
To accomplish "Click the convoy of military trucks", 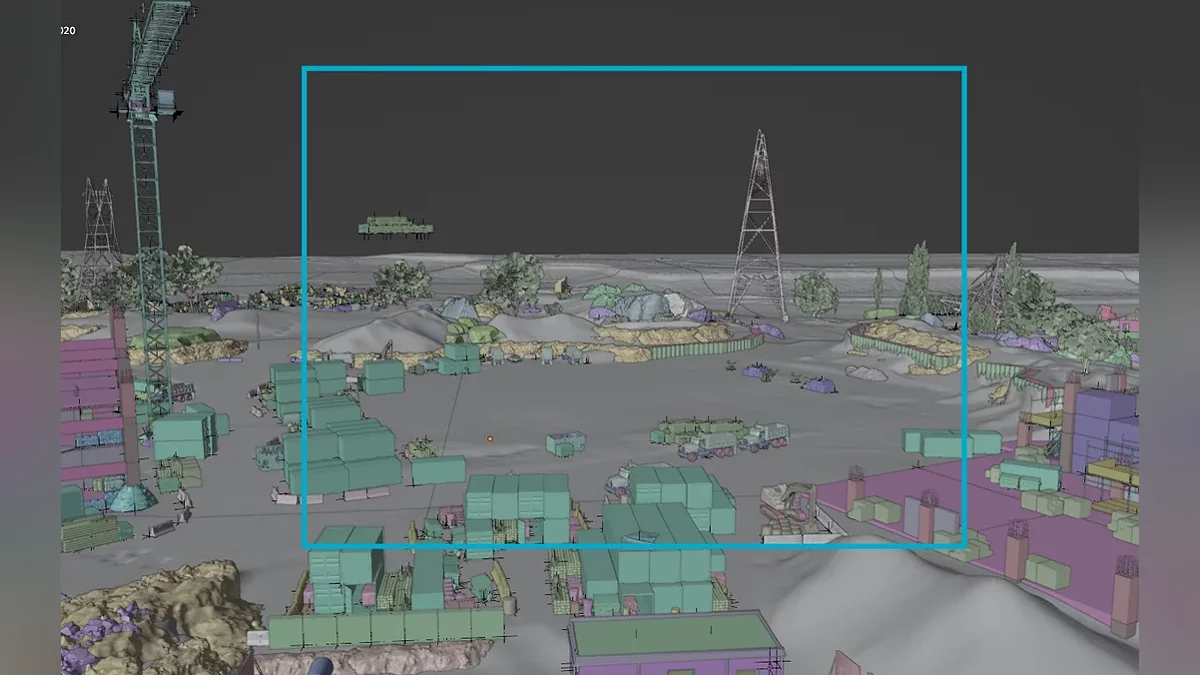I will pyautogui.click(x=720, y=438).
